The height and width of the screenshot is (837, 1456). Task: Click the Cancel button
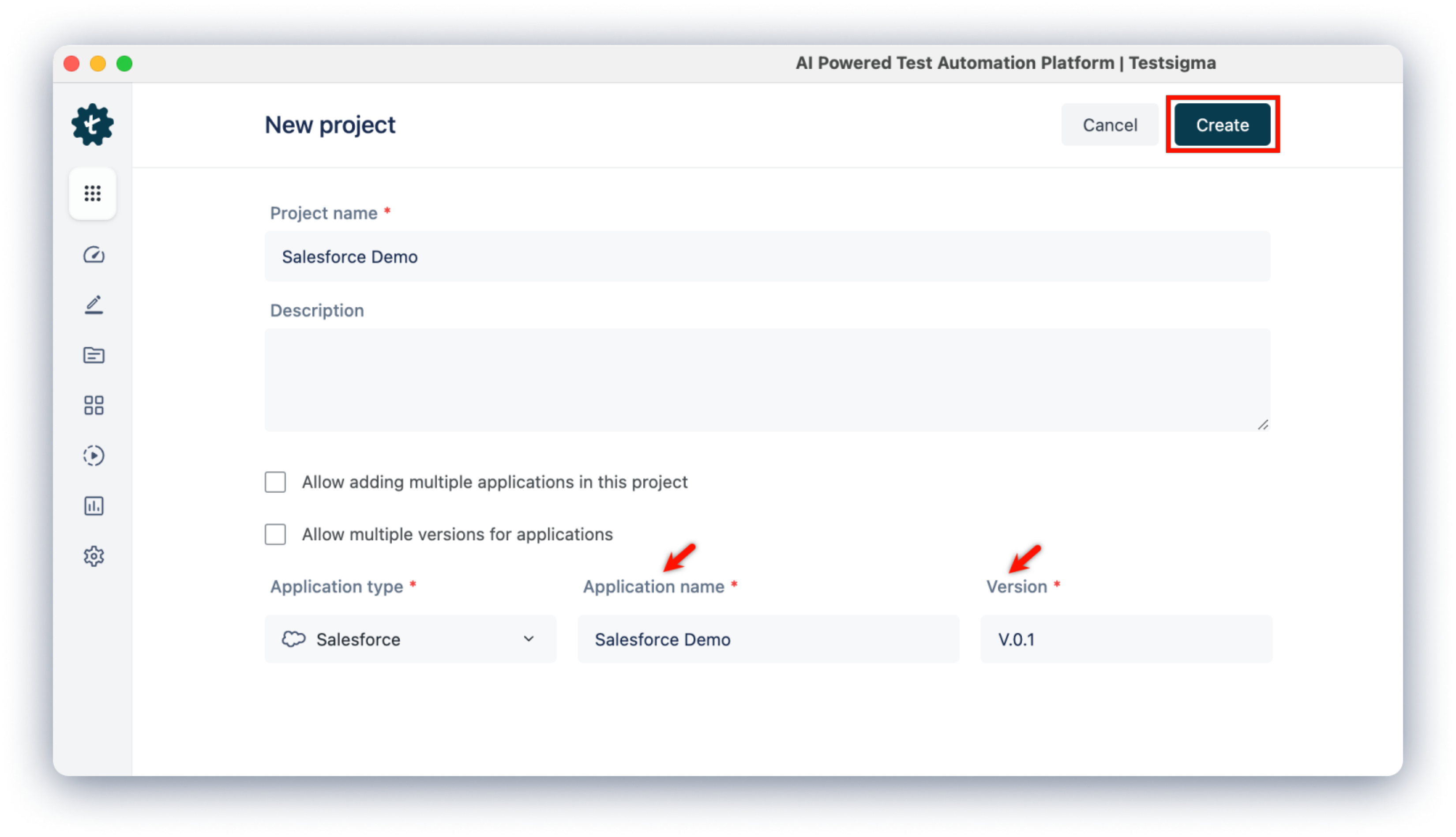pyautogui.click(x=1110, y=125)
